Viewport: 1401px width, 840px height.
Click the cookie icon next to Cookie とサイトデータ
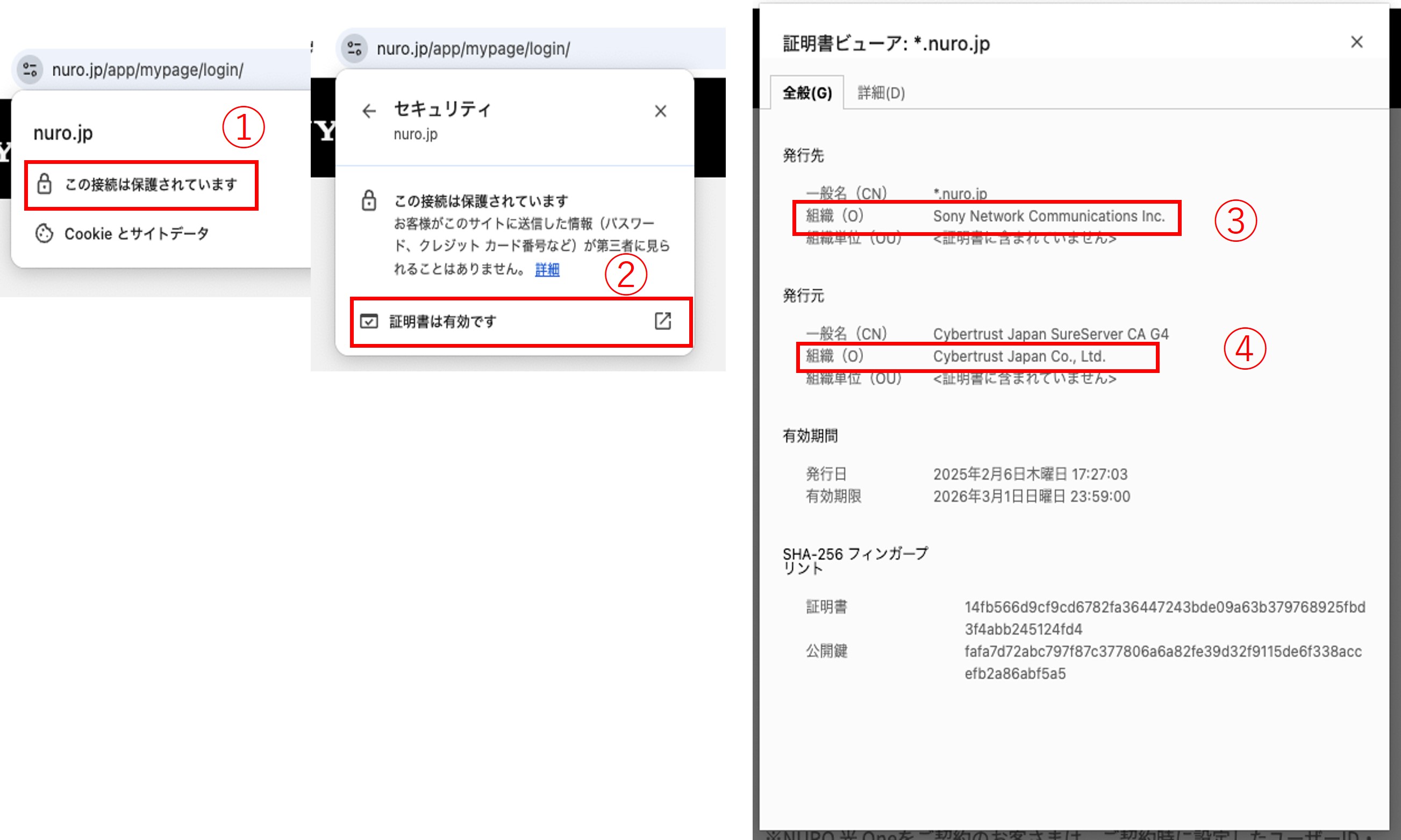(44, 233)
